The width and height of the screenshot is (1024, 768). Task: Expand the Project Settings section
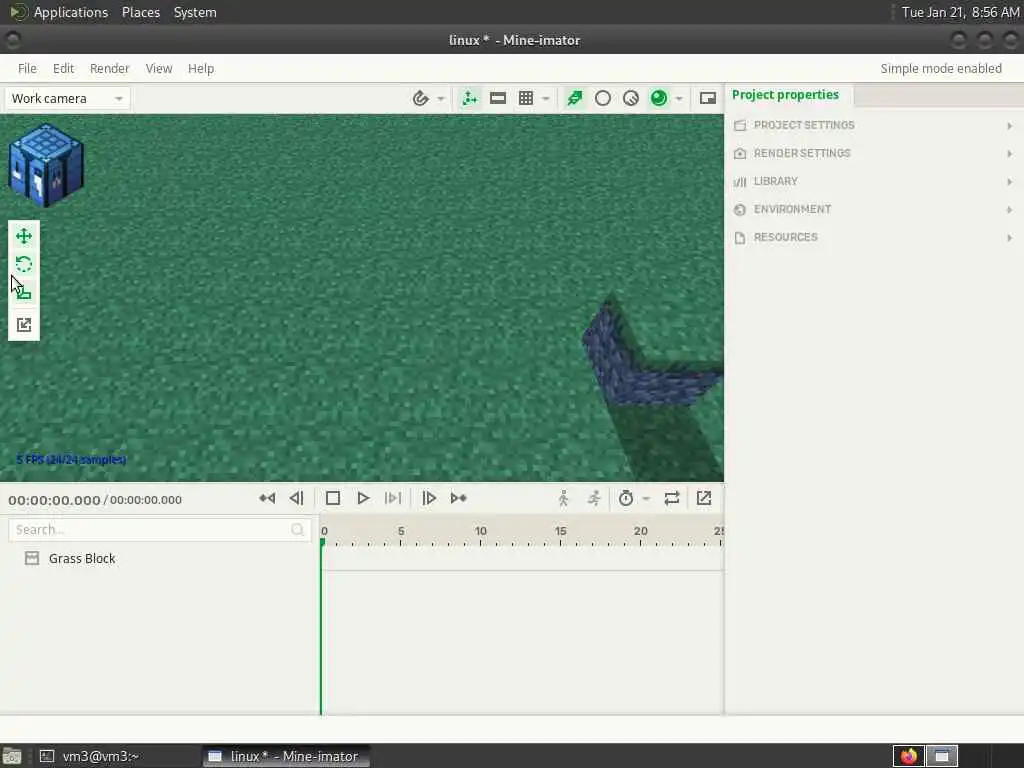[x=874, y=125]
